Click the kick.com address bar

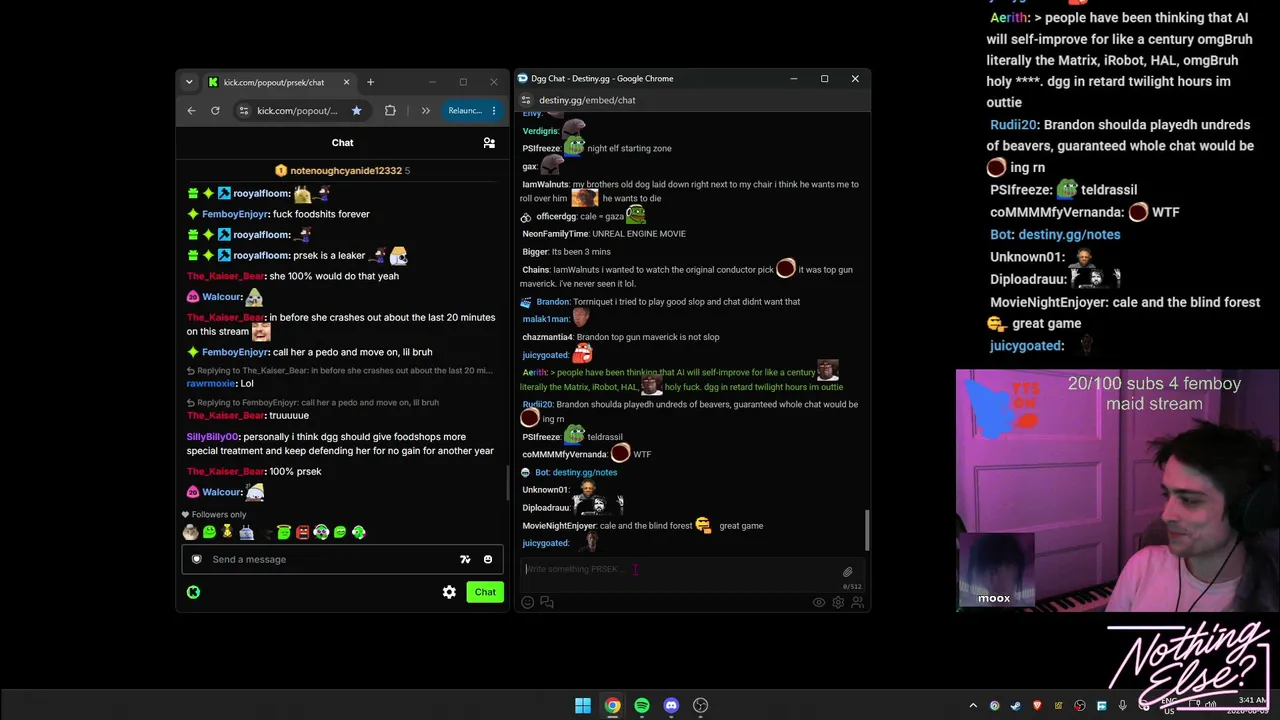click(300, 110)
